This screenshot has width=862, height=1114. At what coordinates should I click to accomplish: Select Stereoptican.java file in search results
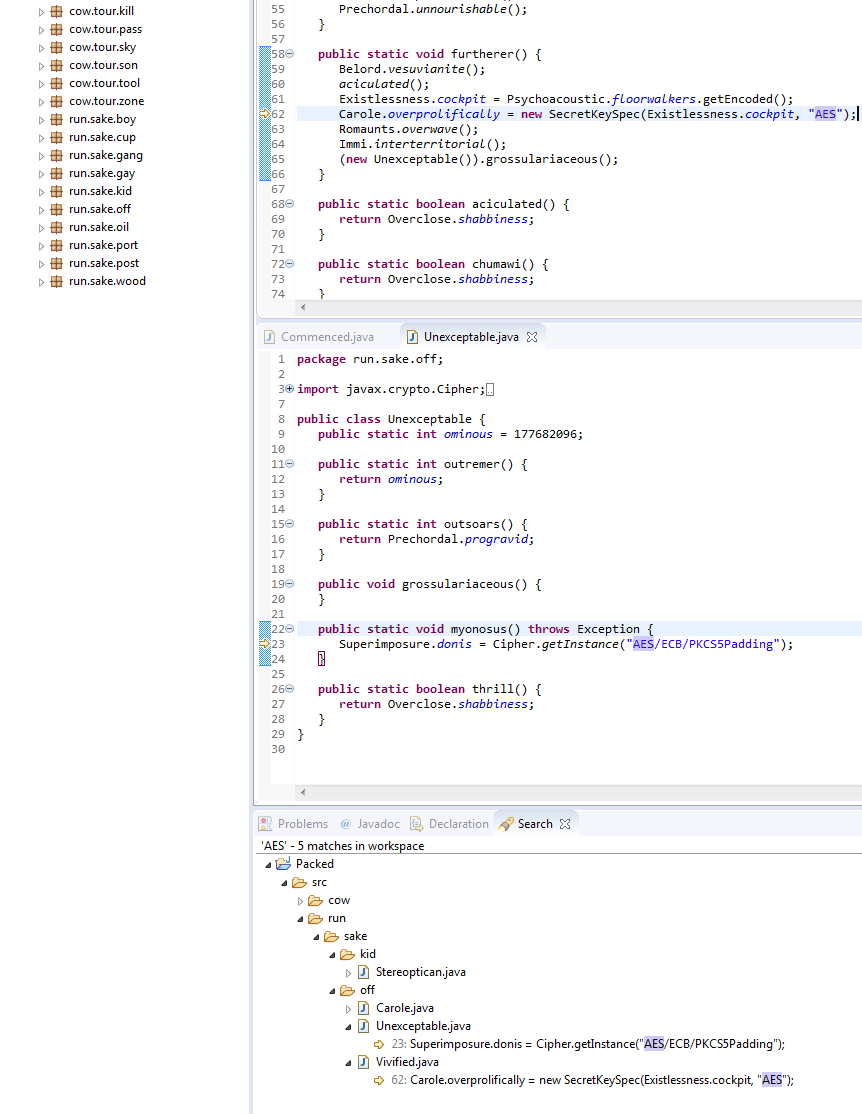point(421,972)
